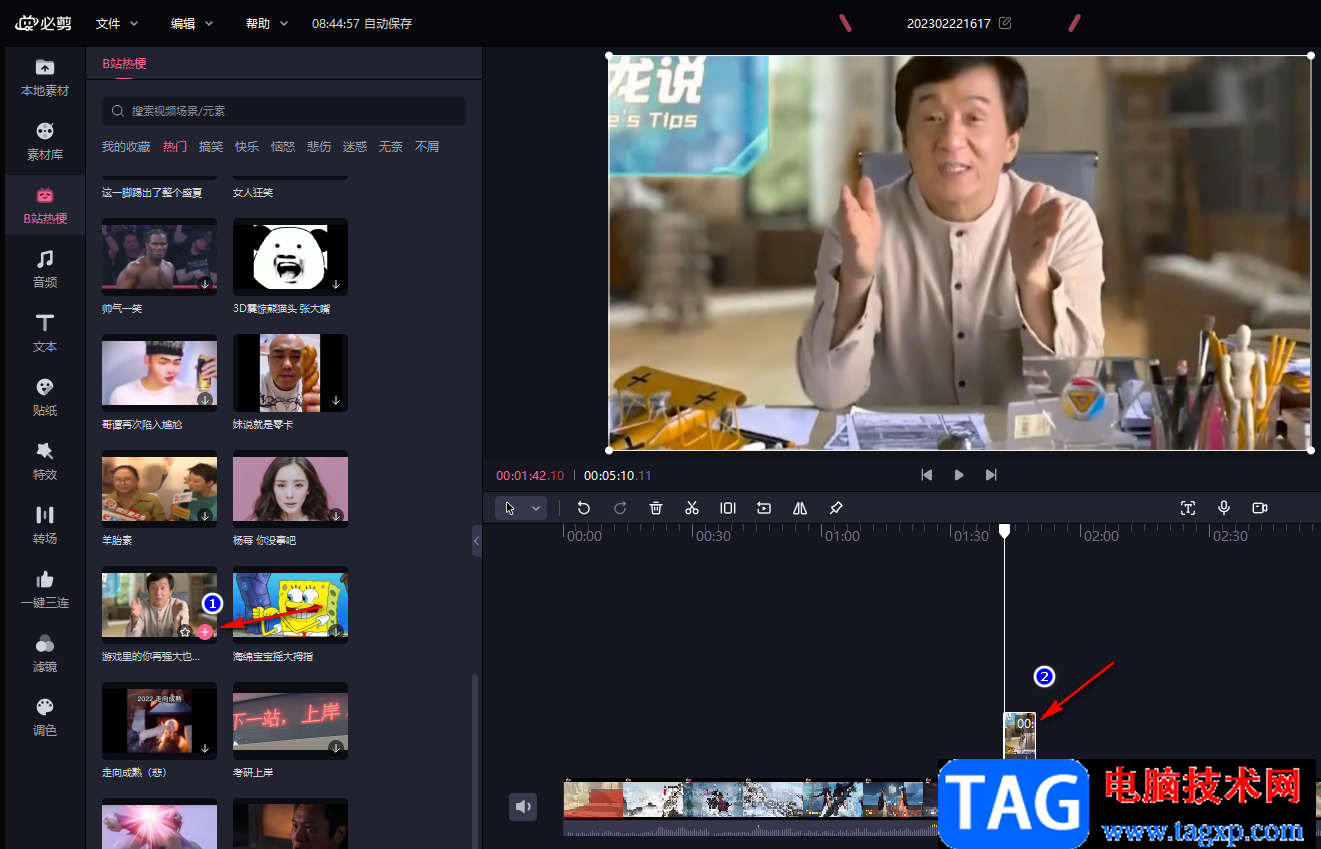1321x849 pixels.
Task: Open the 本地素材 local media panel
Action: pyautogui.click(x=45, y=77)
